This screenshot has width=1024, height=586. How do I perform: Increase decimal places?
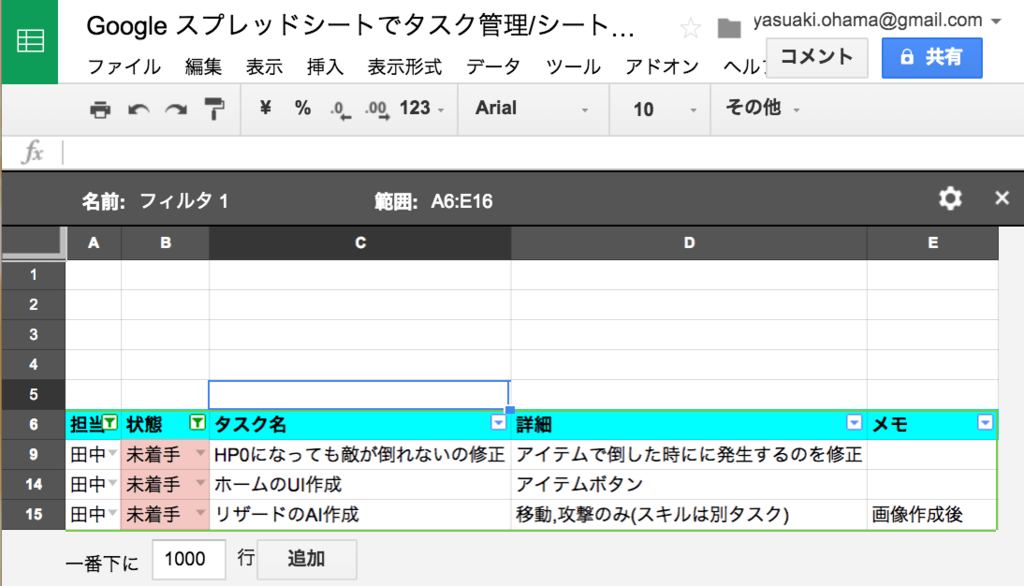377,109
